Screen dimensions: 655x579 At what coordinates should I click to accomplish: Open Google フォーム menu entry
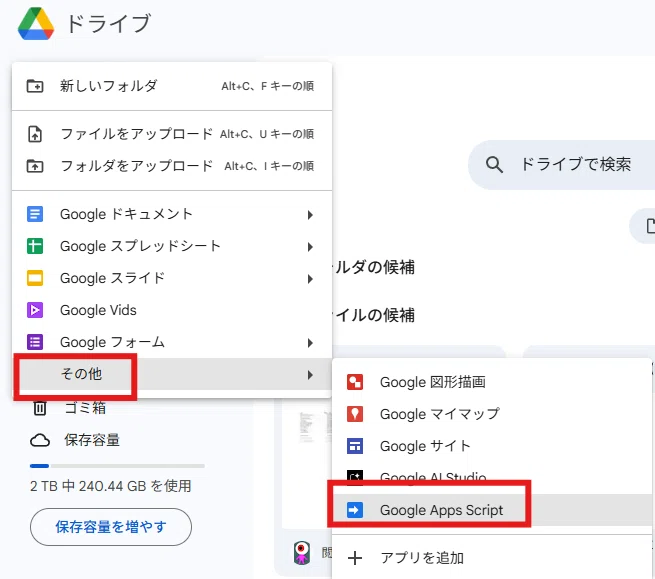(x=172, y=342)
